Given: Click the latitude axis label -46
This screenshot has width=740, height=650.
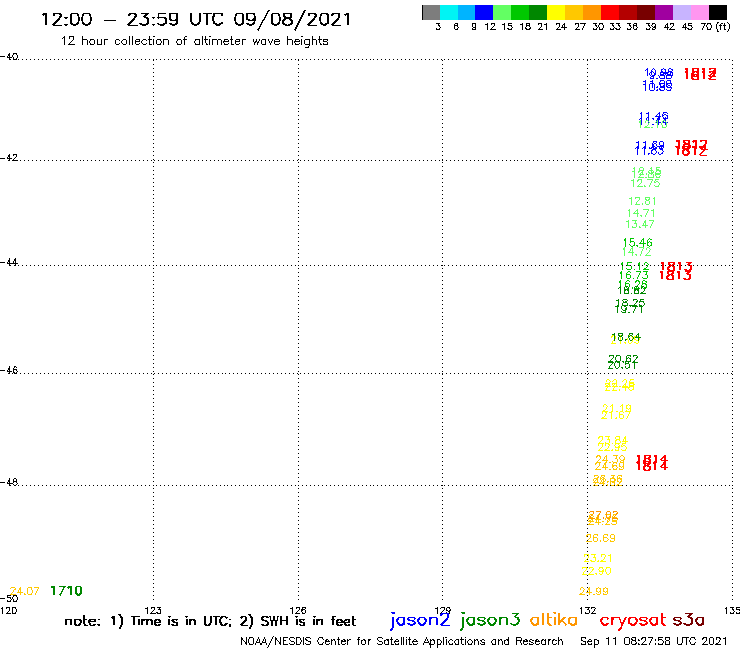Looking at the screenshot, I should 9,370.
